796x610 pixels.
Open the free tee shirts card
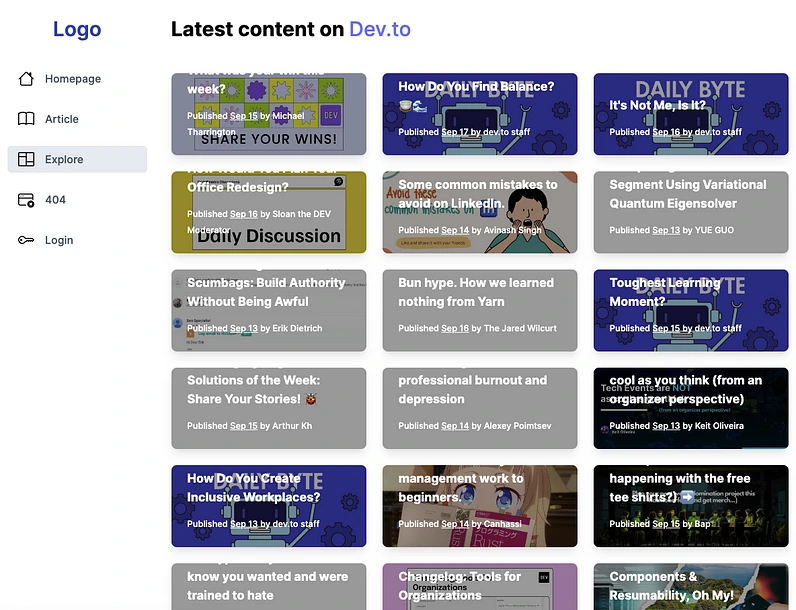[691, 506]
